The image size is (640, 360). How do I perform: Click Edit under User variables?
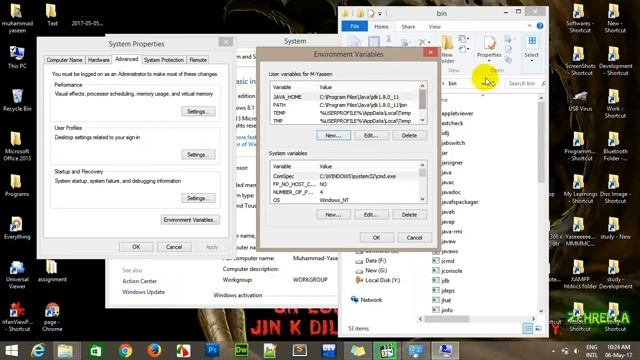(x=371, y=136)
